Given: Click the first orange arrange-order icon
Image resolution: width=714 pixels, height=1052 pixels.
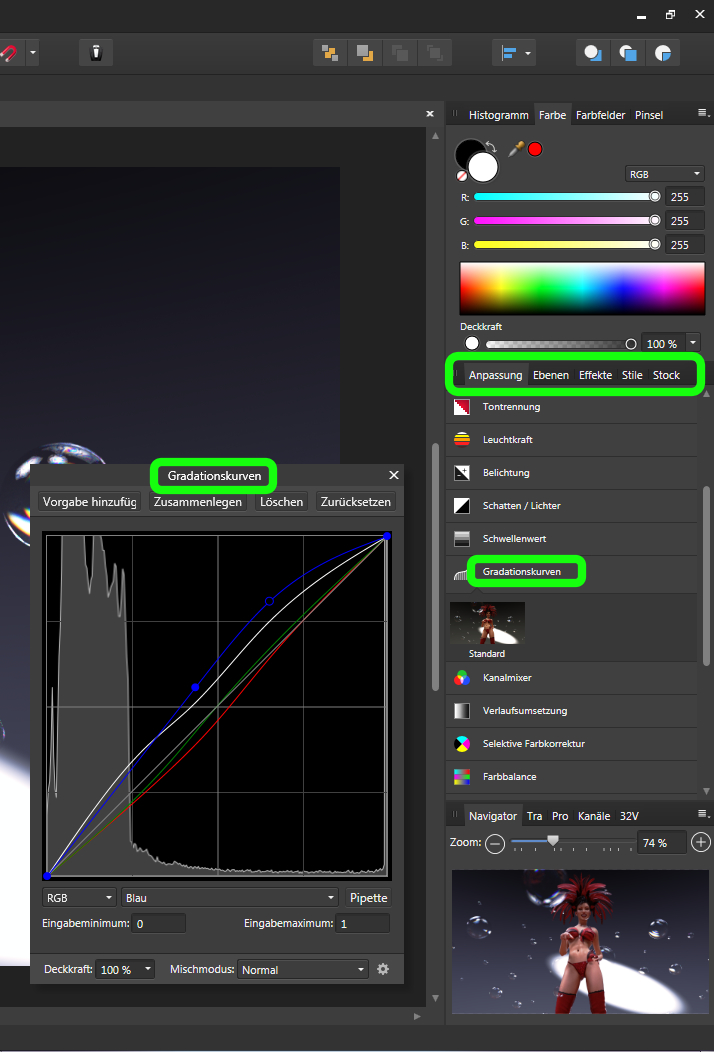Looking at the screenshot, I should tap(330, 52).
